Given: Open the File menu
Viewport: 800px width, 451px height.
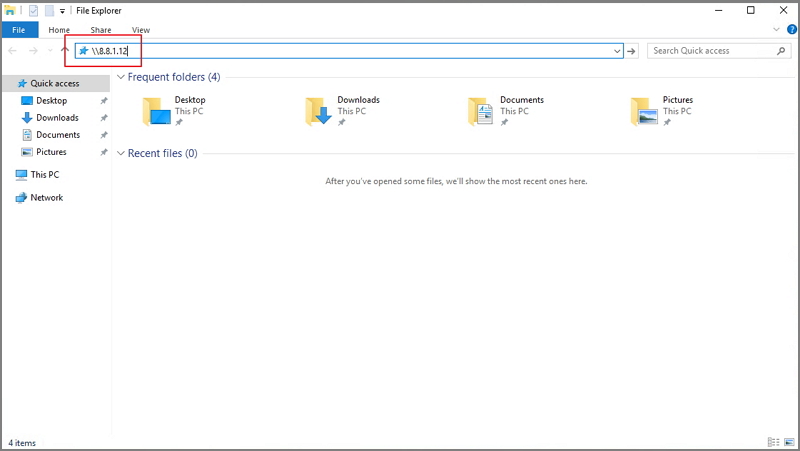Looking at the screenshot, I should coord(19,30).
